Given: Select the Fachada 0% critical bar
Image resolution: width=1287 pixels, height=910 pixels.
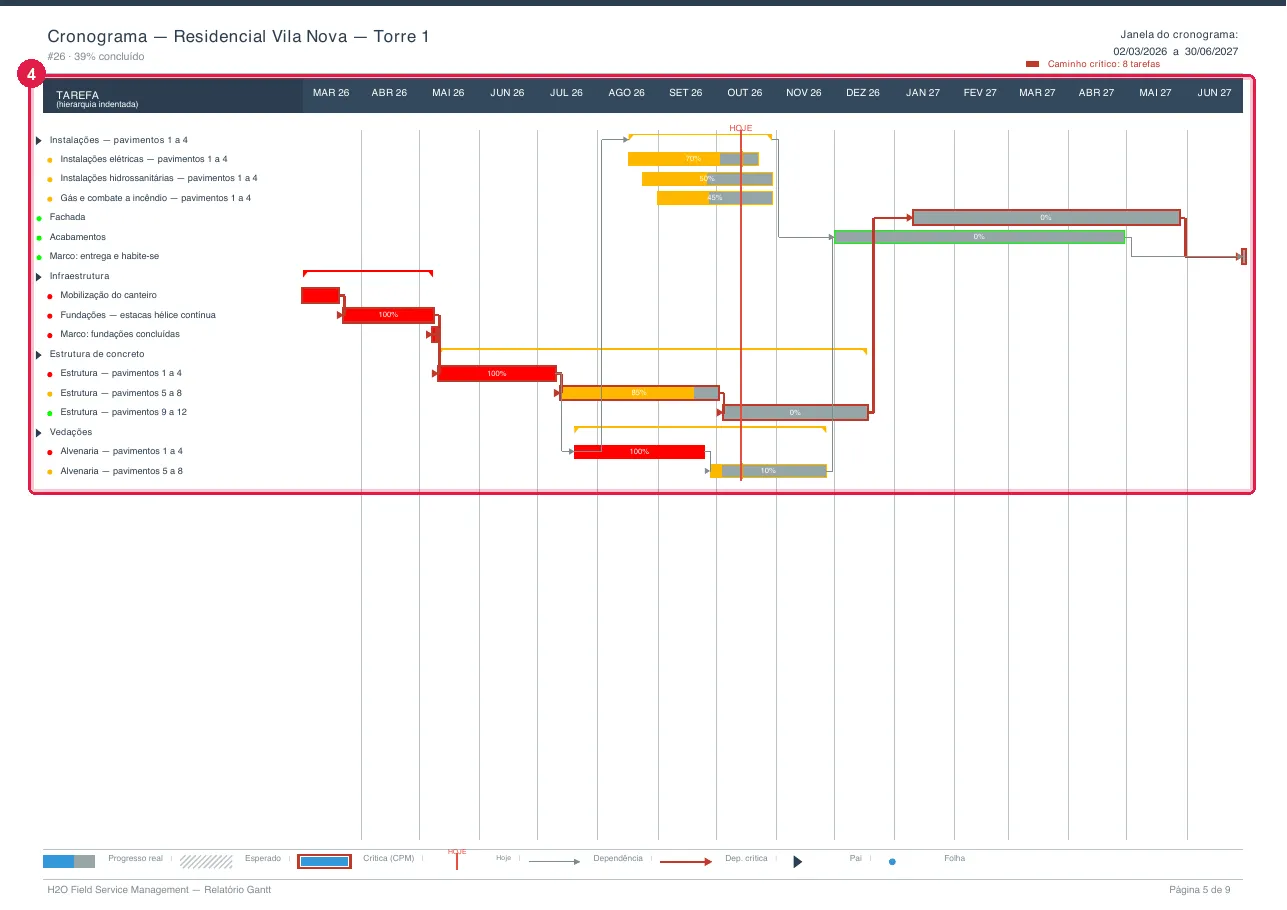Looking at the screenshot, I should pos(1046,217).
